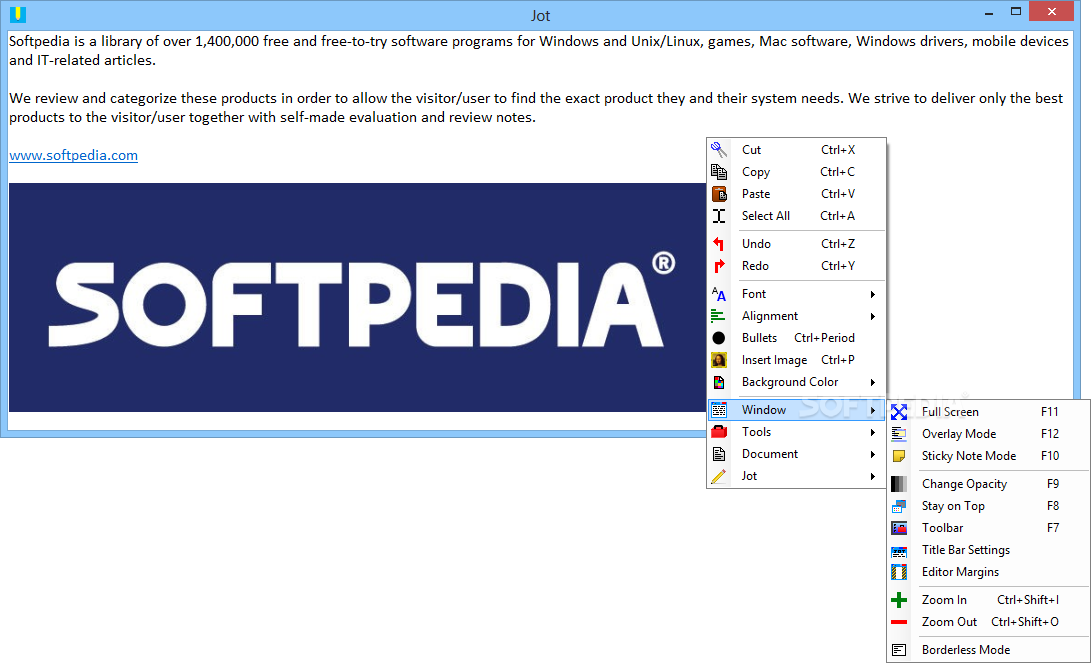Image resolution: width=1091 pixels, height=663 pixels.
Task: Toggle Stay on Top
Action: pos(988,506)
